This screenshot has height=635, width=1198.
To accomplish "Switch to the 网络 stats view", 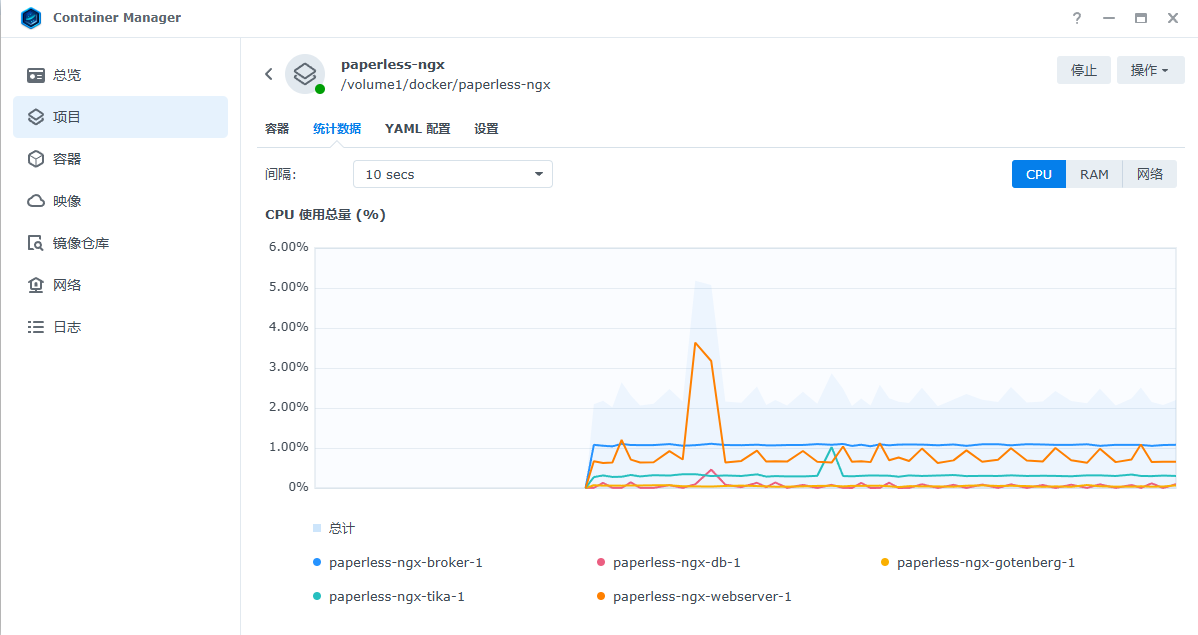I will (1150, 174).
